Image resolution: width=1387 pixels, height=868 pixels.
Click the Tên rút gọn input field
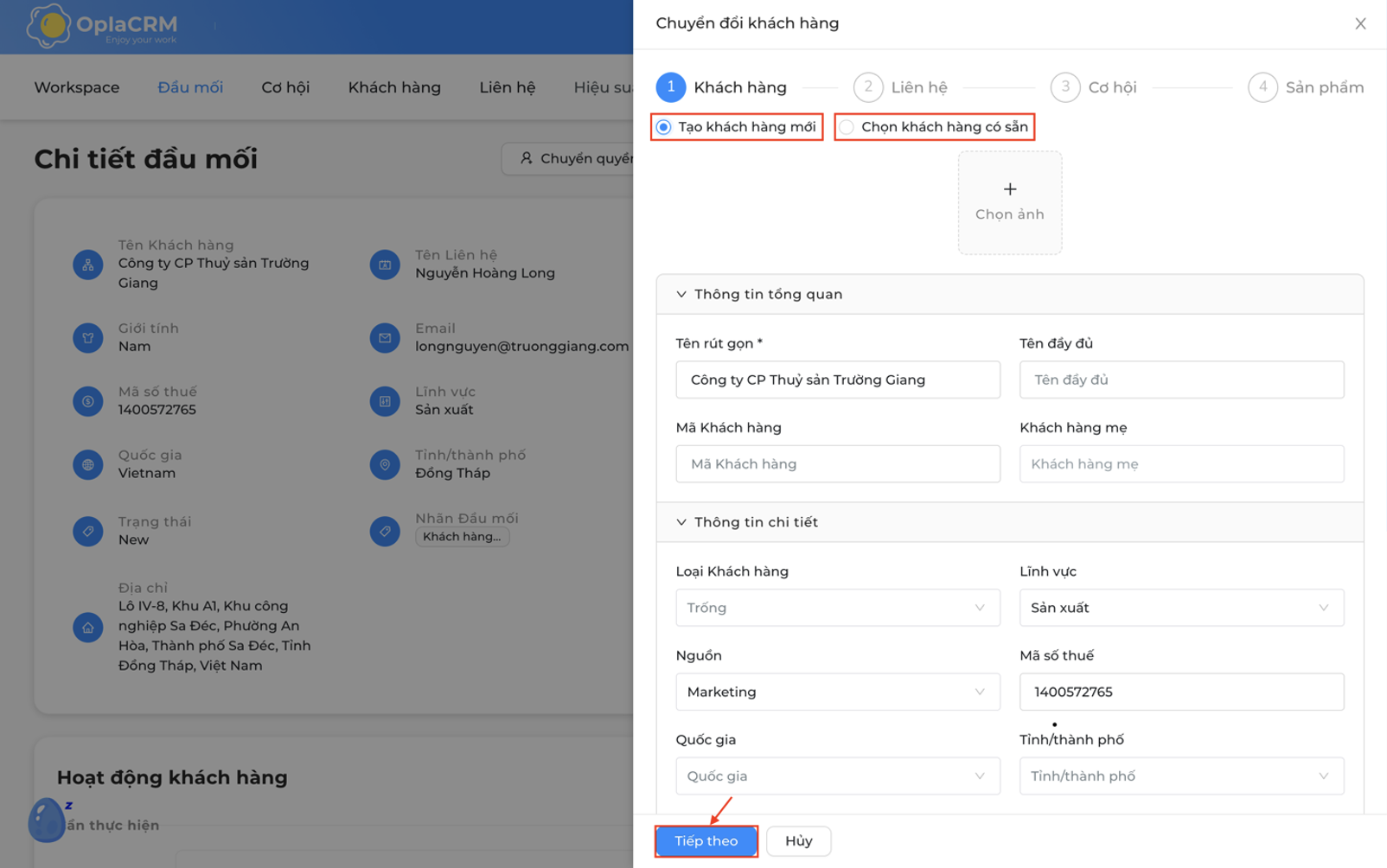(x=838, y=380)
